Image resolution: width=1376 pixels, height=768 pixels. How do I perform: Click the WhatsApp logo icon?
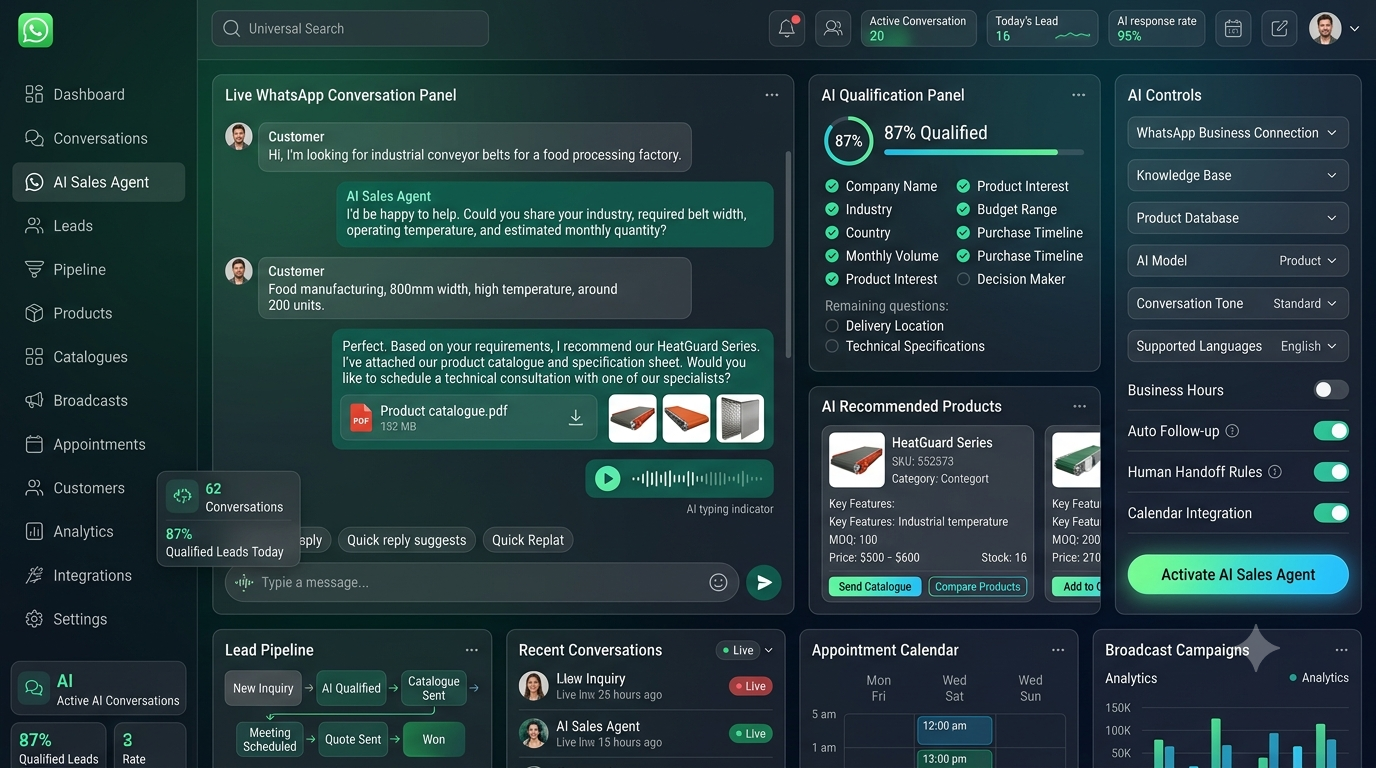tap(35, 30)
